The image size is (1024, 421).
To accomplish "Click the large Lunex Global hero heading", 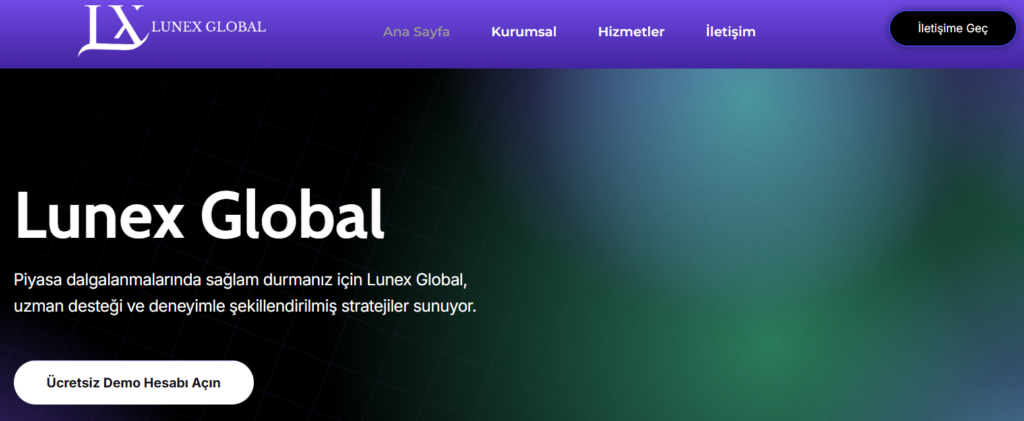I will [x=199, y=215].
